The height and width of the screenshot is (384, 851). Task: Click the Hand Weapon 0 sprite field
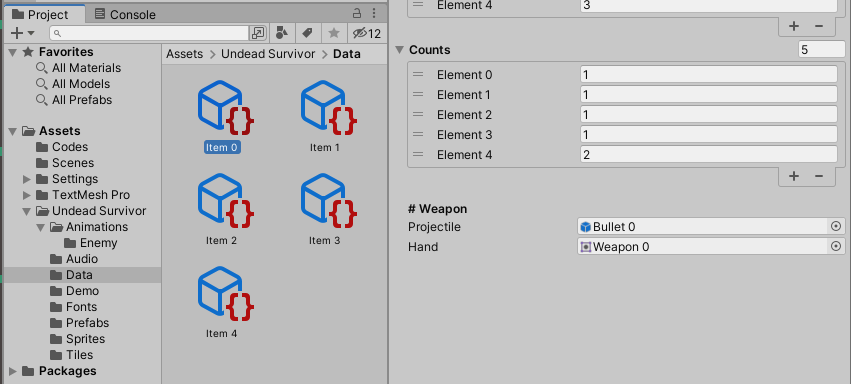(703, 247)
